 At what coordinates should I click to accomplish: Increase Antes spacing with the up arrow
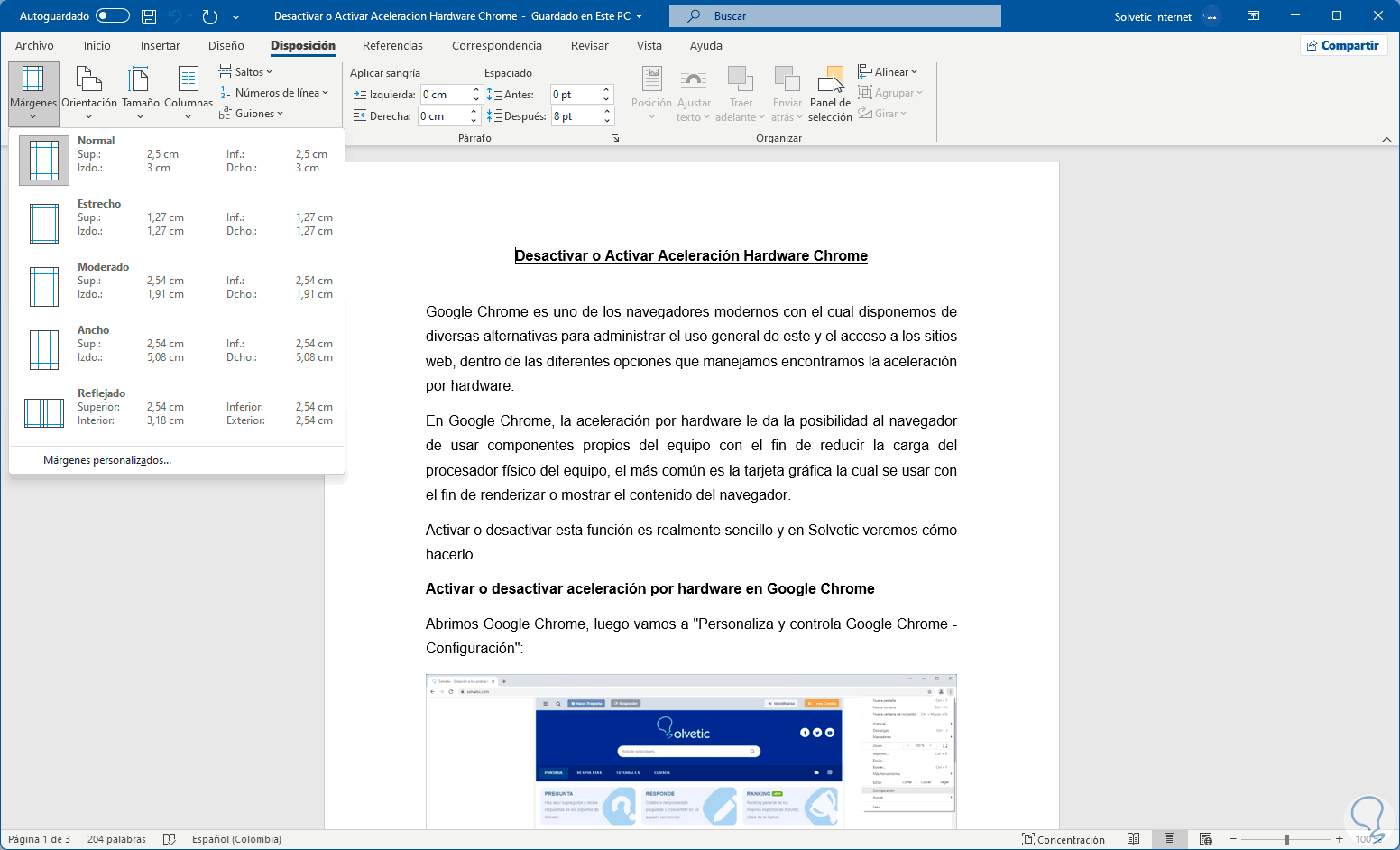pyautogui.click(x=607, y=90)
